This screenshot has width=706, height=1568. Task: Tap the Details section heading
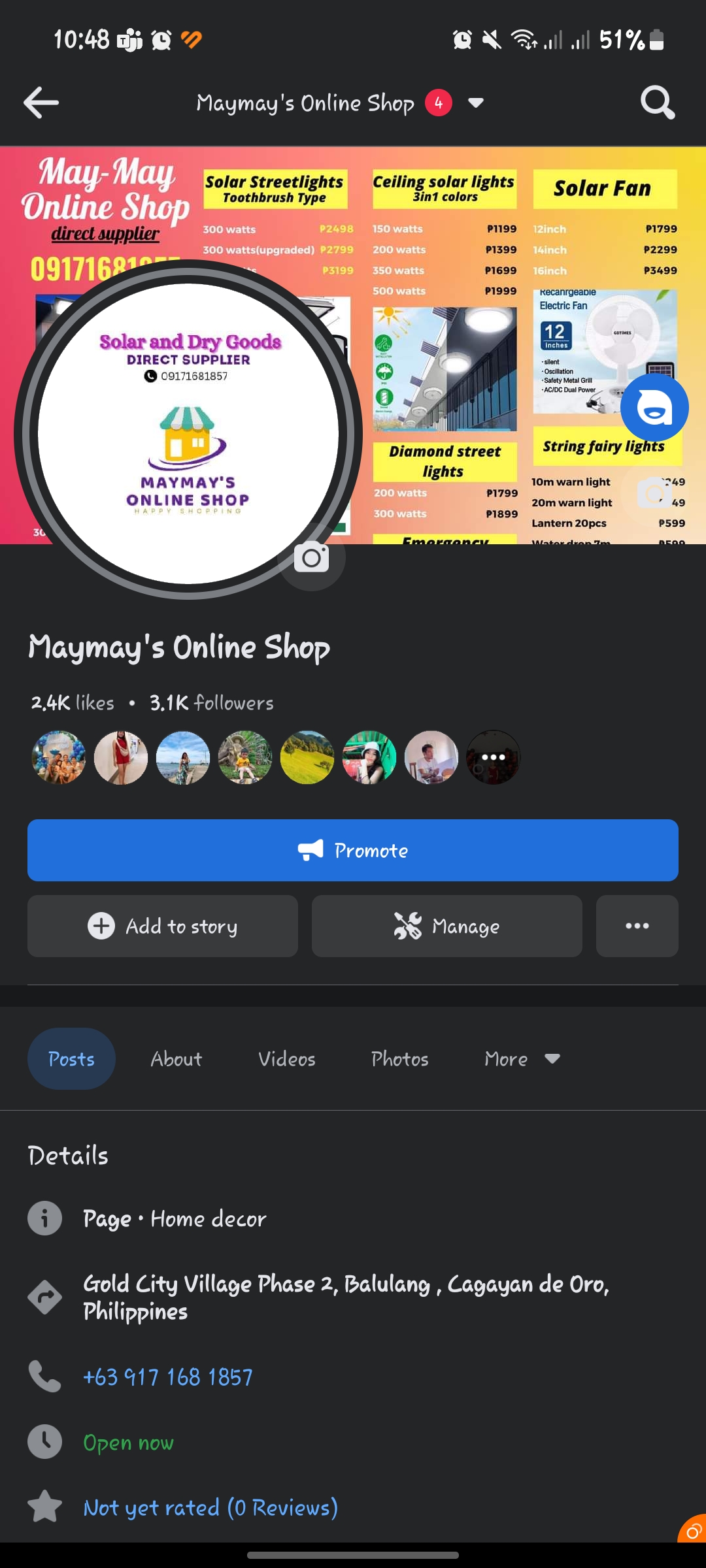68,1155
